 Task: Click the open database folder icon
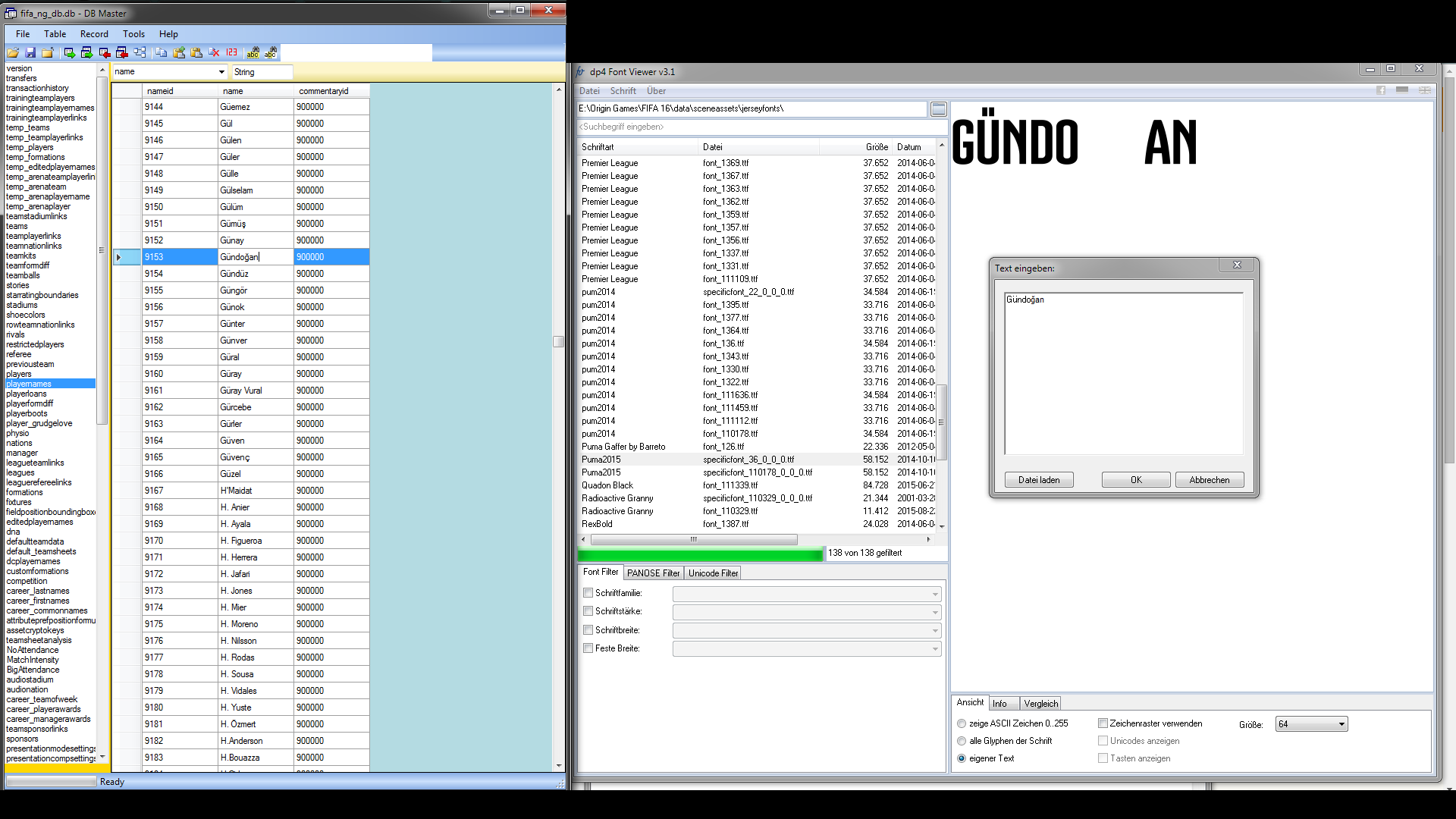click(x=13, y=52)
